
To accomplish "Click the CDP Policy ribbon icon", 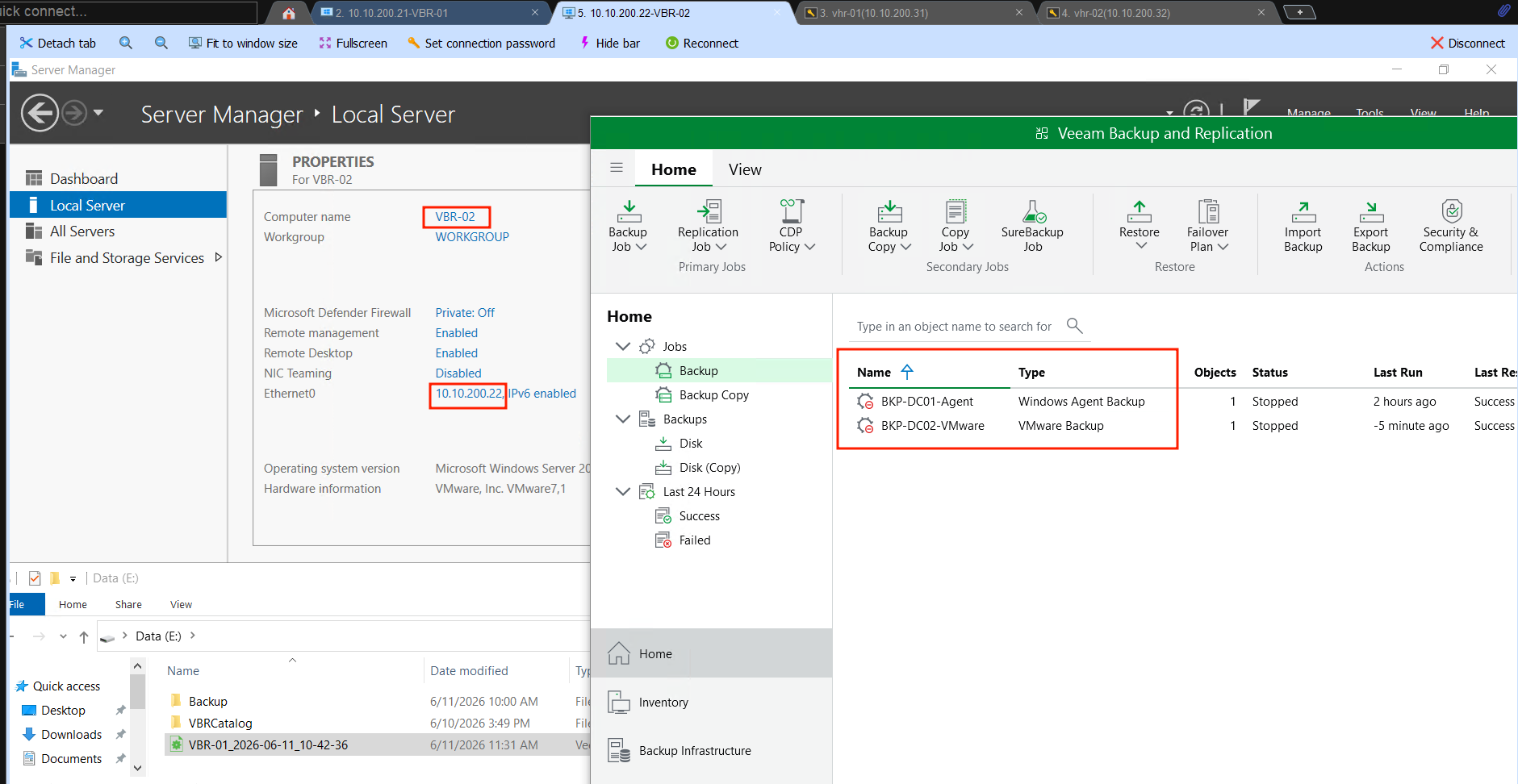I will click(x=792, y=211).
